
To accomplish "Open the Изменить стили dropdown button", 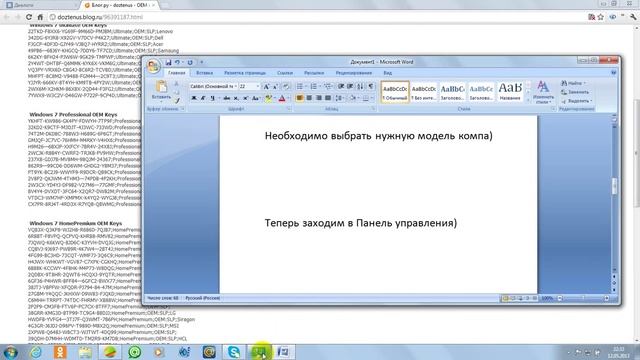I will tap(543, 92).
